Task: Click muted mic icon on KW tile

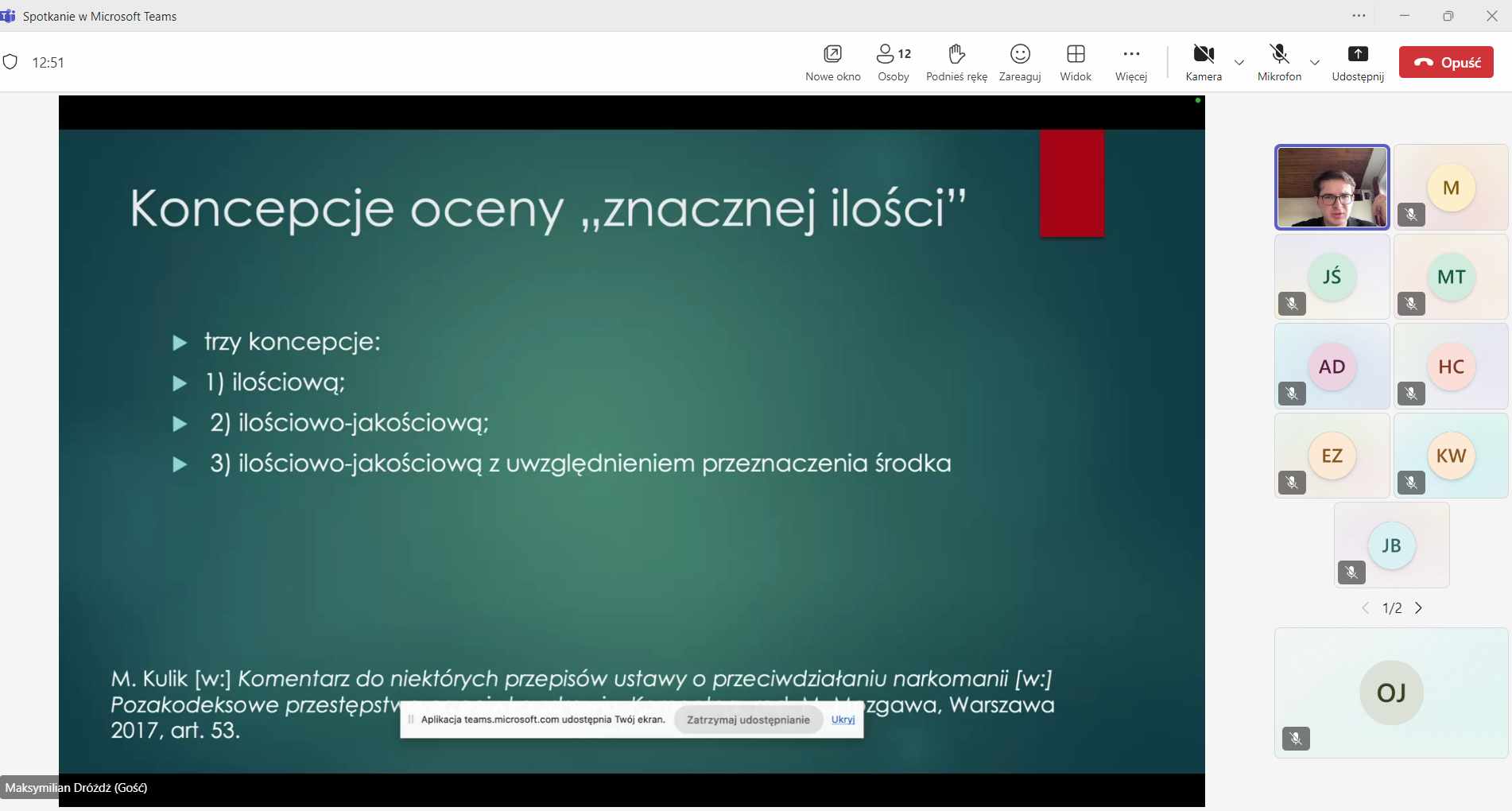Action: (1411, 483)
